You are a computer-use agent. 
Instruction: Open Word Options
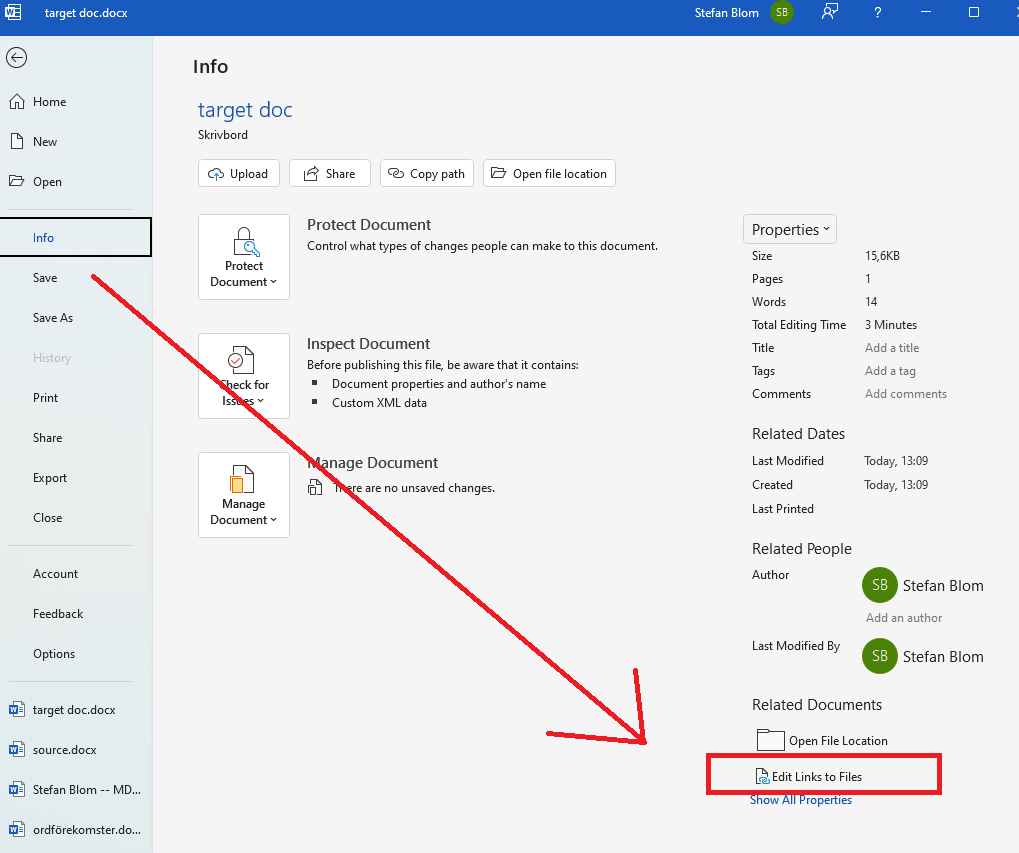tap(77, 654)
